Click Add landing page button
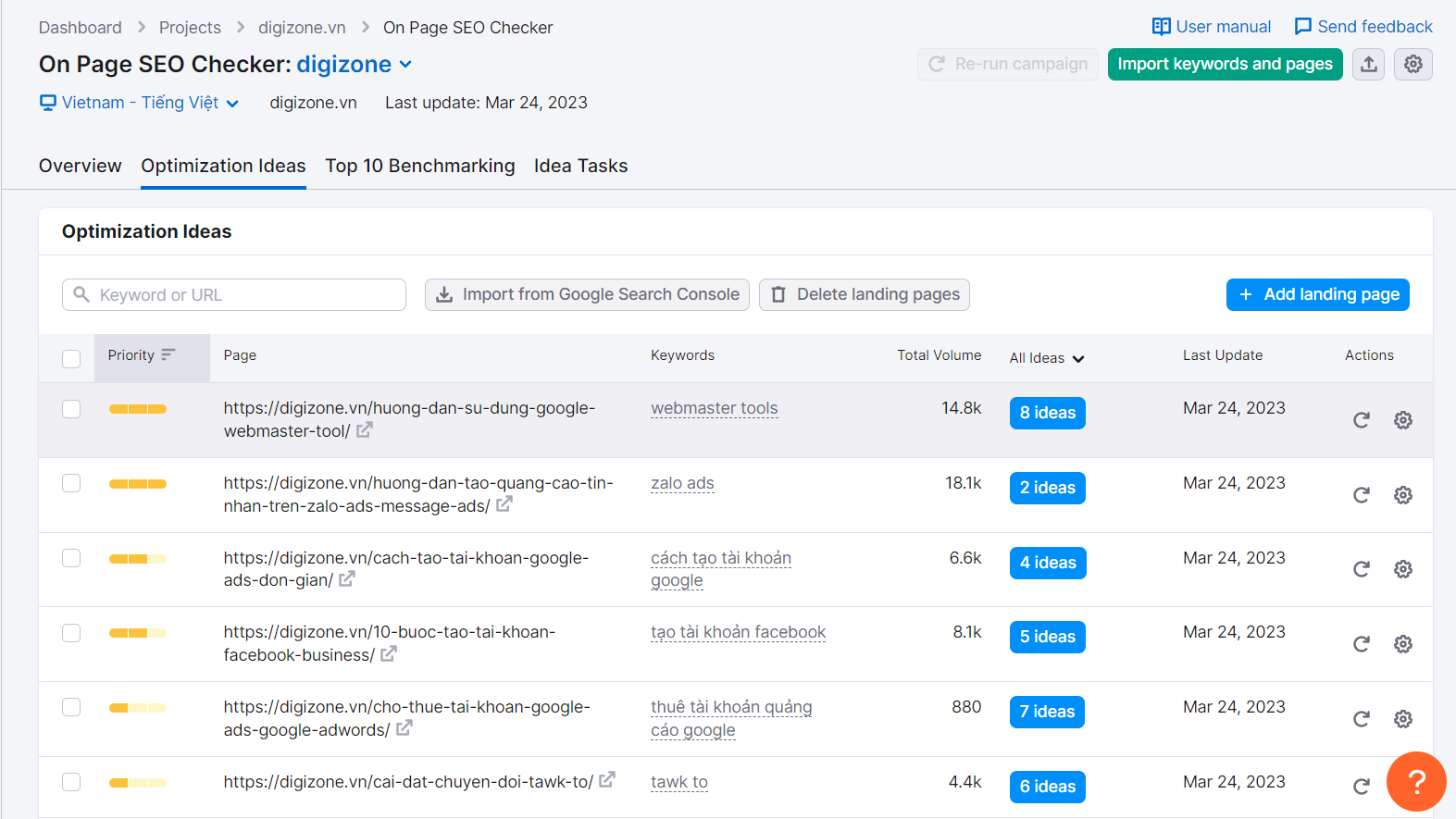This screenshot has height=819, width=1456. (1318, 294)
